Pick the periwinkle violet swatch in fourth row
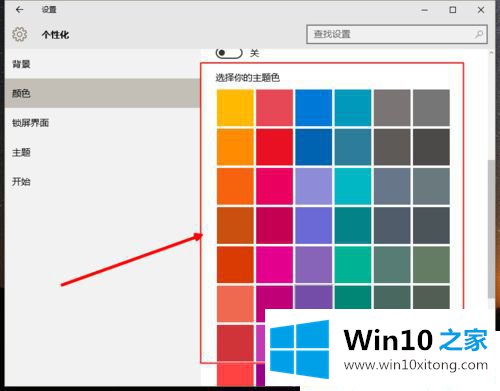Viewport: 500px width, 391px height. pyautogui.click(x=314, y=225)
